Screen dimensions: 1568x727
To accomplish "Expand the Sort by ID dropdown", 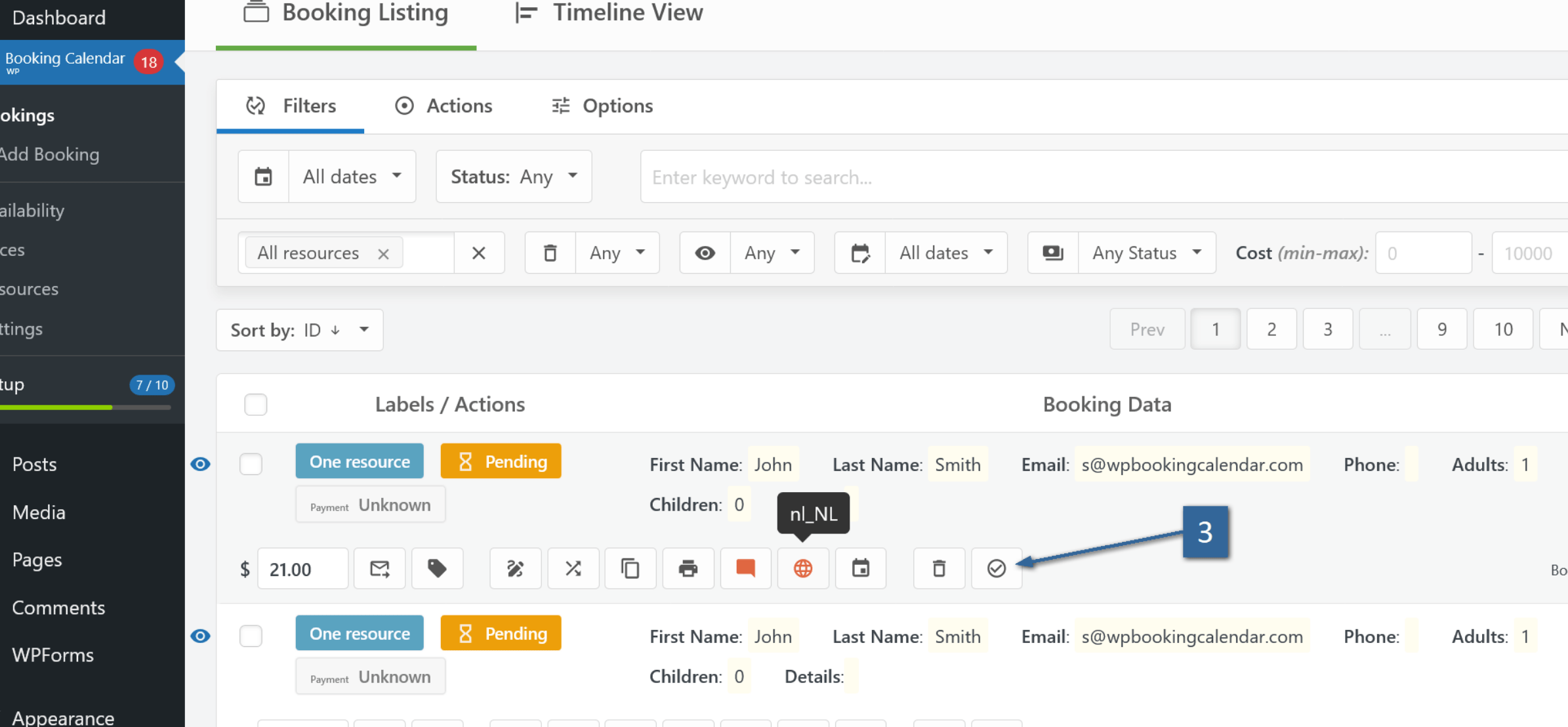I will [x=299, y=329].
